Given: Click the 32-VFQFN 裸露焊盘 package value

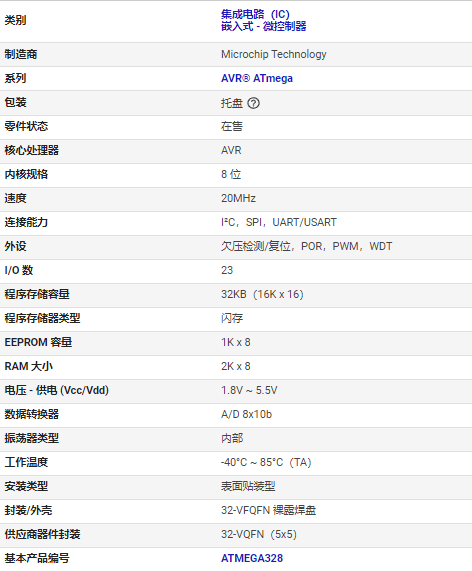Looking at the screenshot, I should pyautogui.click(x=268, y=510).
